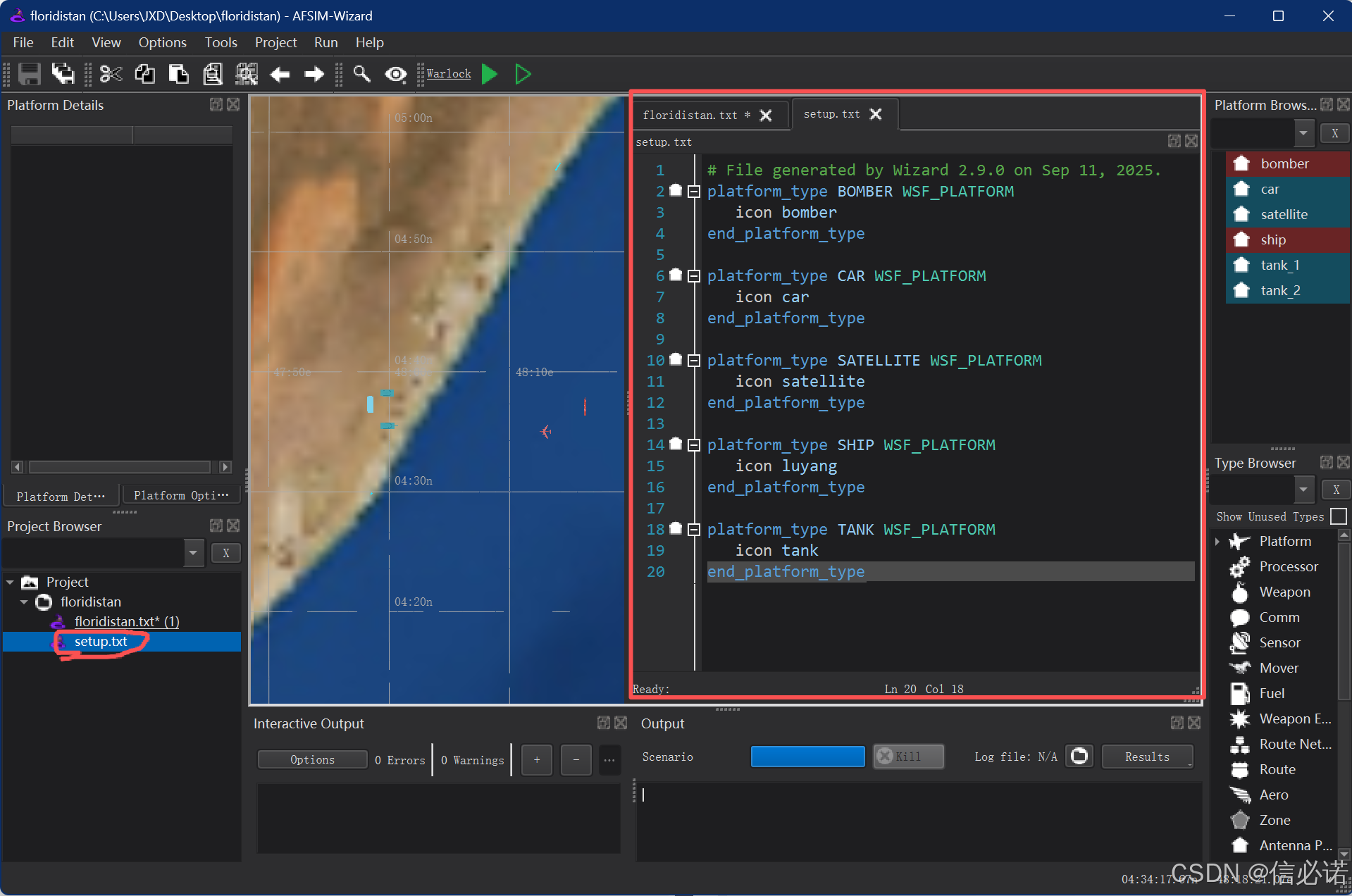The image size is (1352, 896).
Task: Select floridistan.txt* in Project Browser
Action: (x=127, y=621)
